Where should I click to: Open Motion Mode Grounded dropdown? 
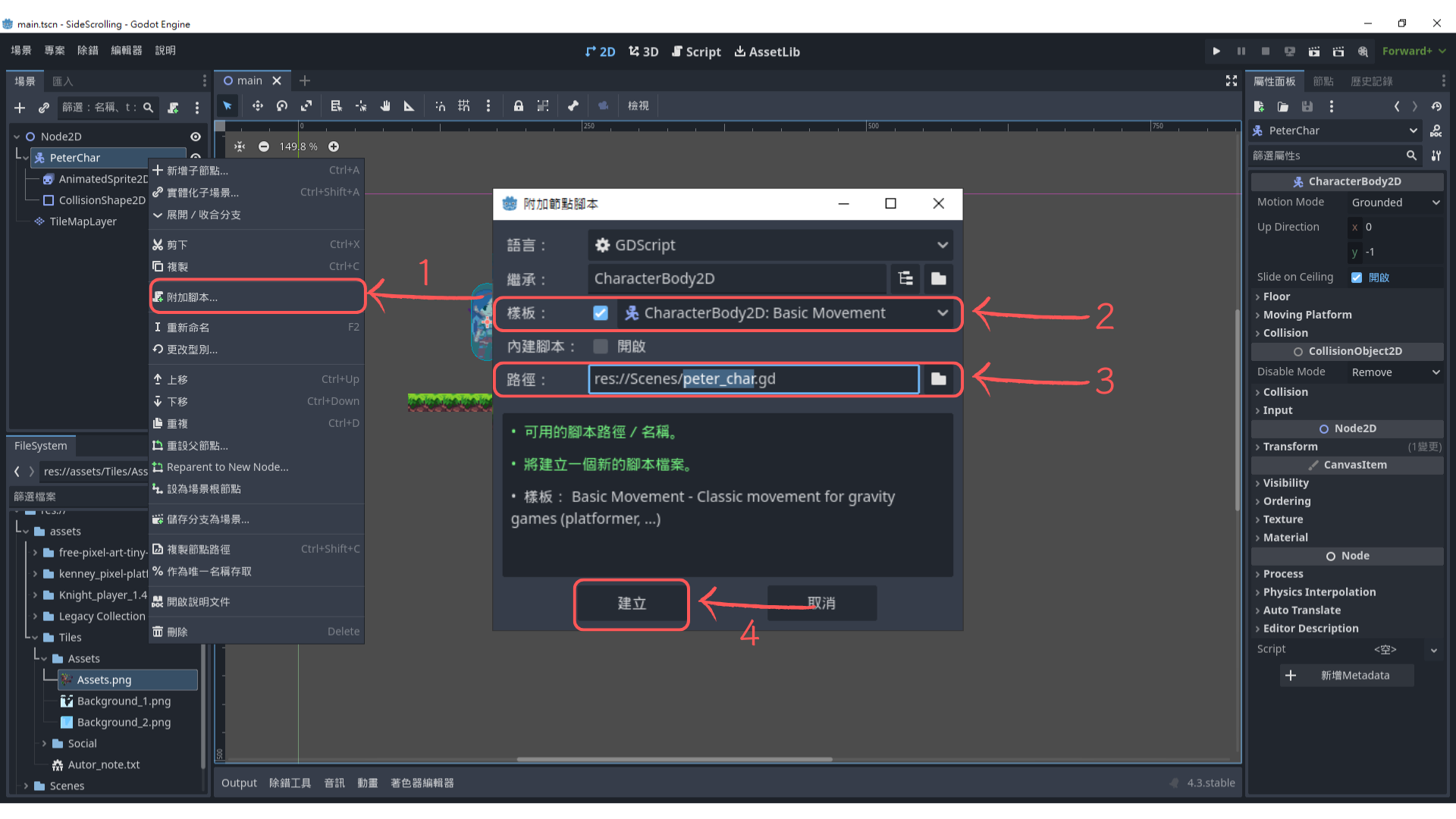(1394, 202)
